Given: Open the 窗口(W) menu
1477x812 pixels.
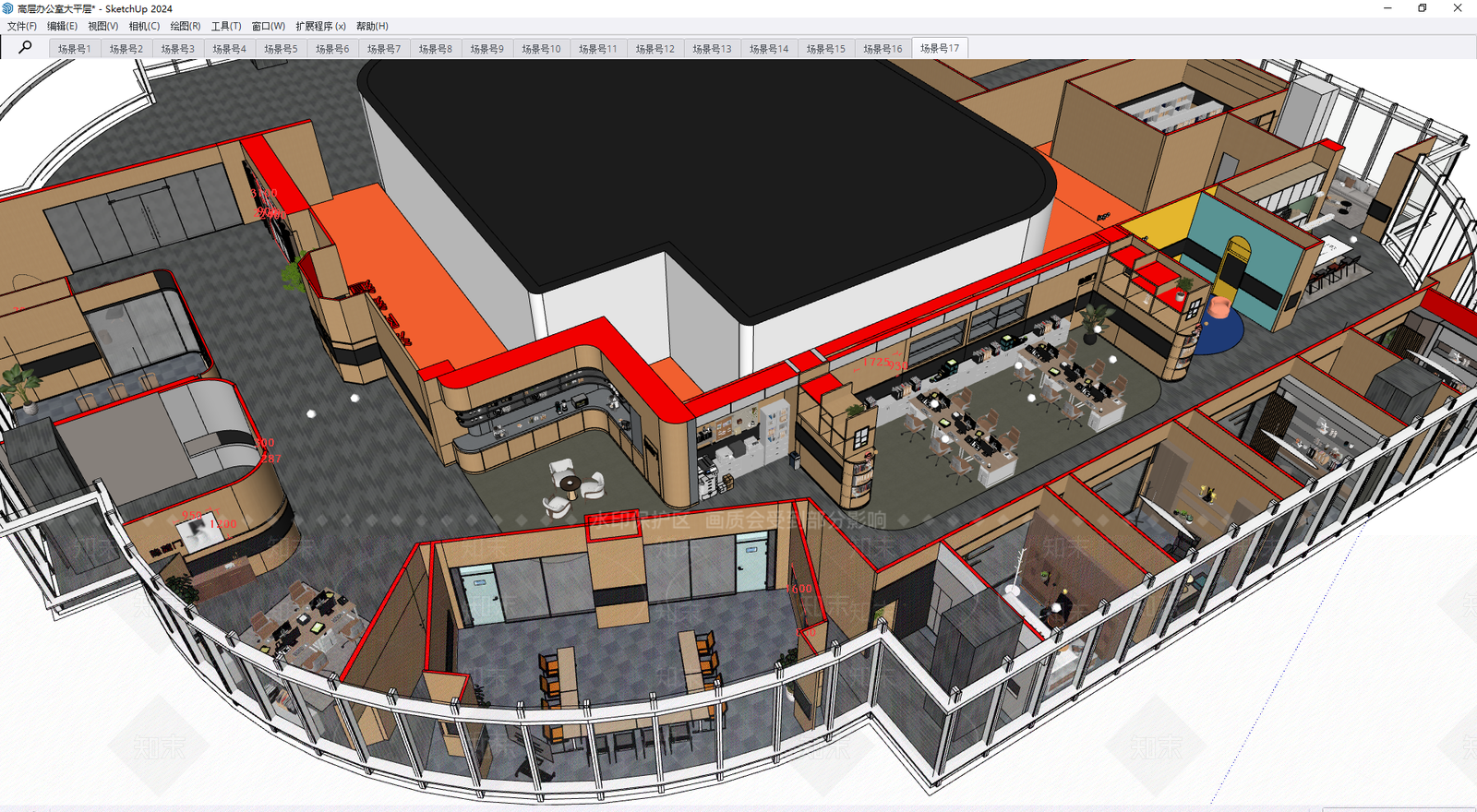Looking at the screenshot, I should (269, 26).
